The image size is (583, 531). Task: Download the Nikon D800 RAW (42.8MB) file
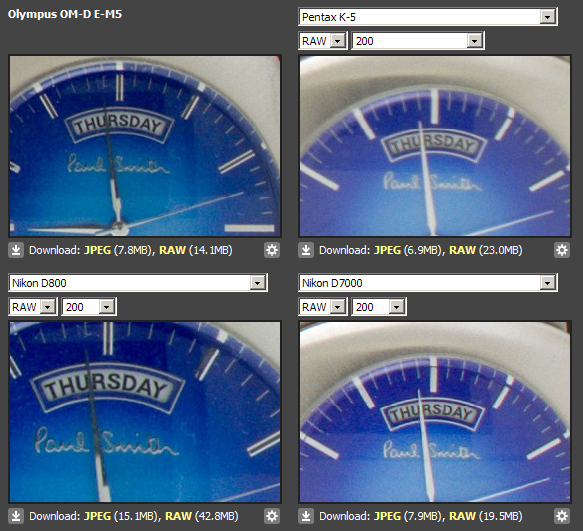(178, 516)
